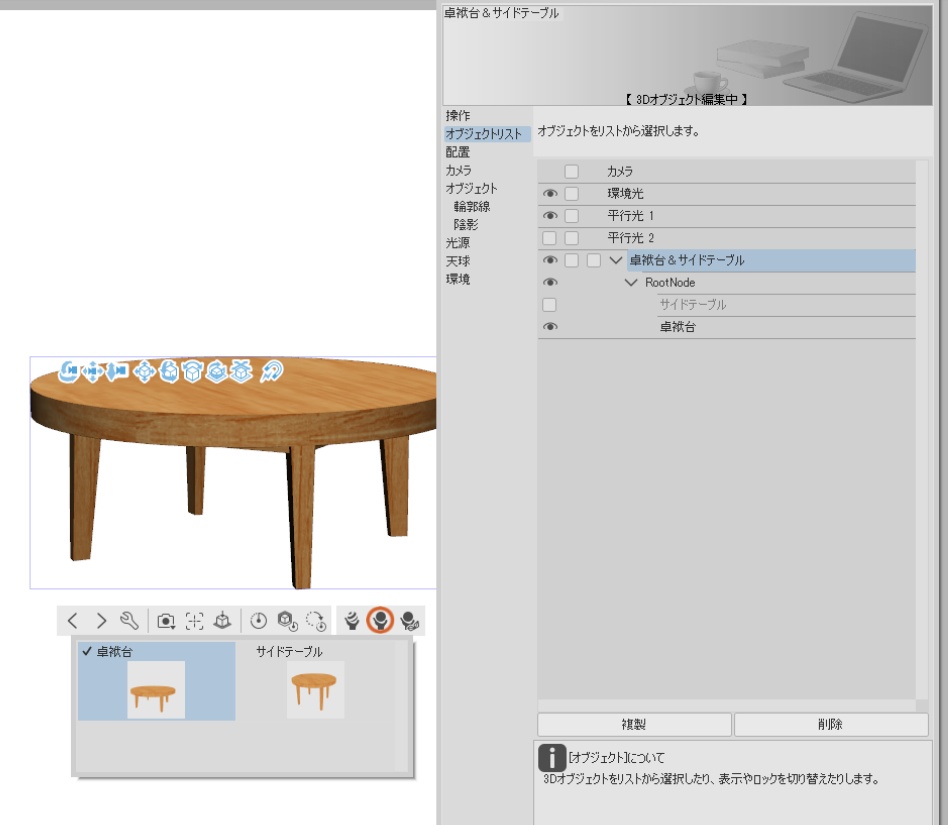Choose the 卓袱台 layout thumbnail
948x825 pixels.
[157, 681]
